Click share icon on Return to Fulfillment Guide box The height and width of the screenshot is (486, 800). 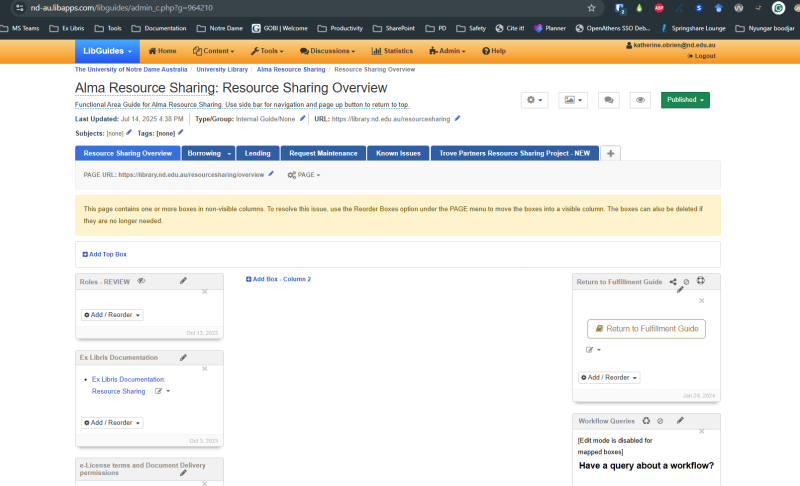[x=673, y=282]
